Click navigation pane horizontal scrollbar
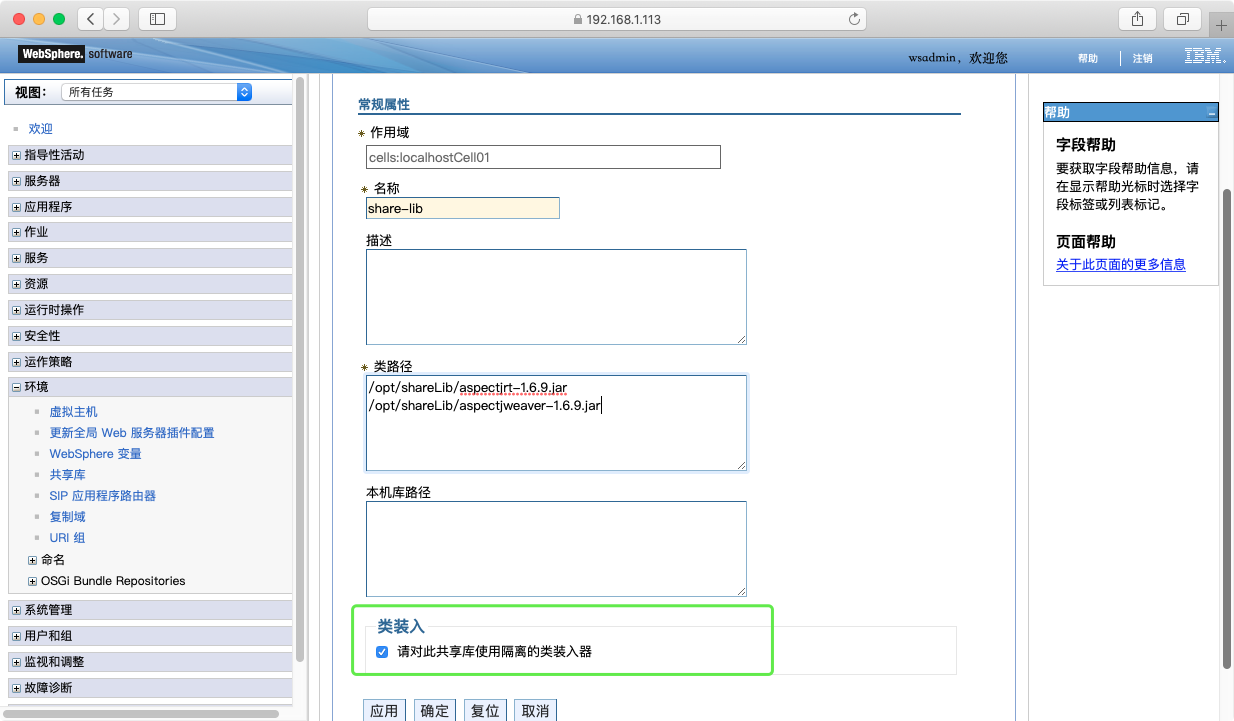1234x721 pixels. point(141,713)
